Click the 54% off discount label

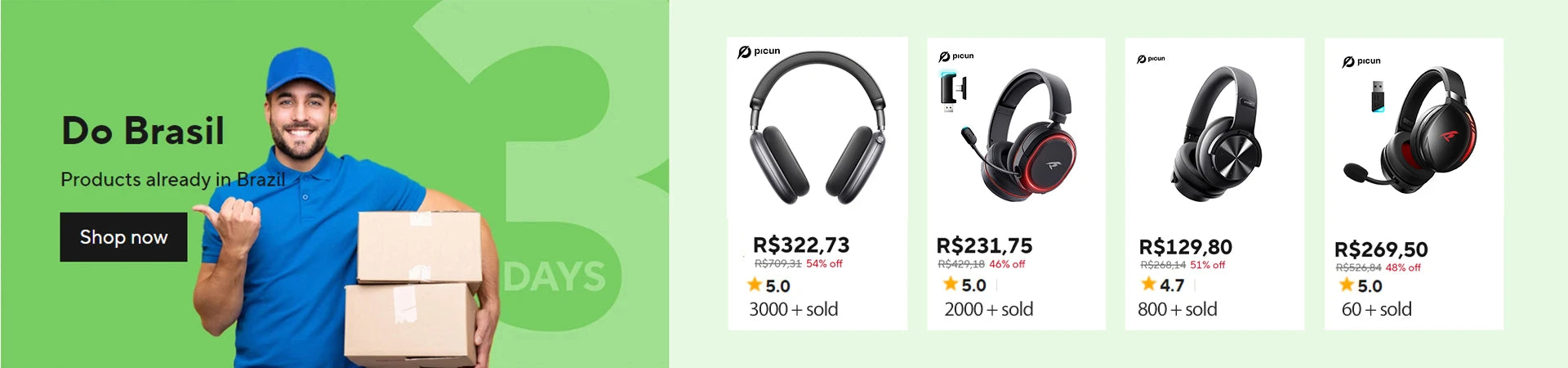tap(824, 263)
